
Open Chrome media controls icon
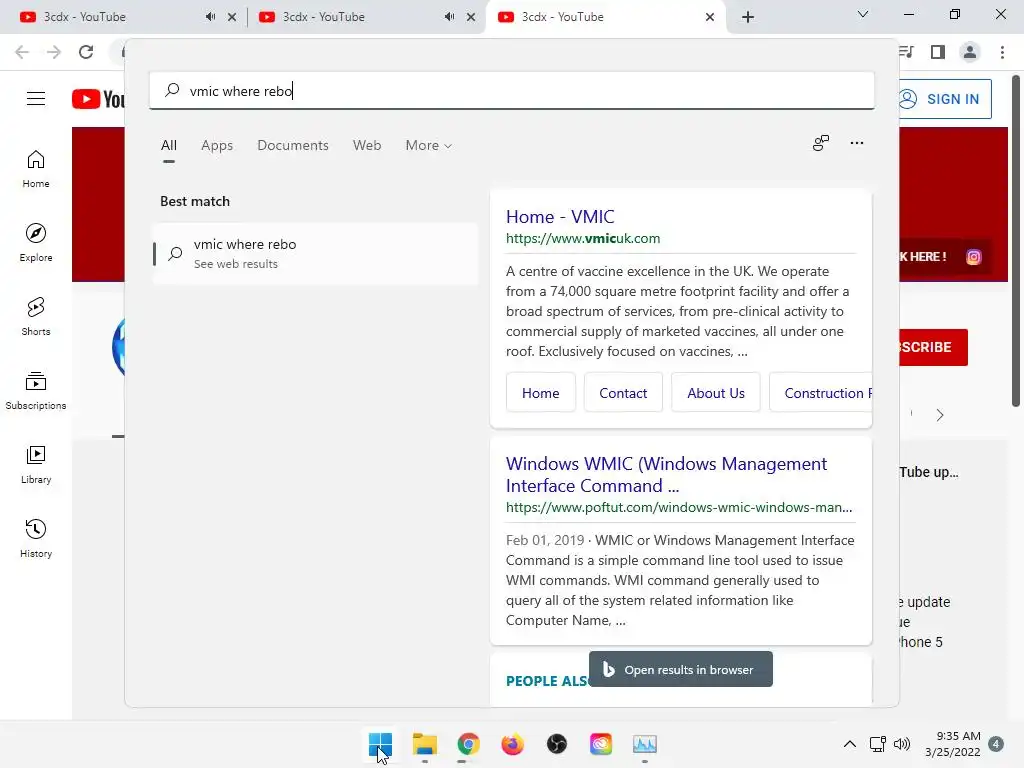click(906, 52)
